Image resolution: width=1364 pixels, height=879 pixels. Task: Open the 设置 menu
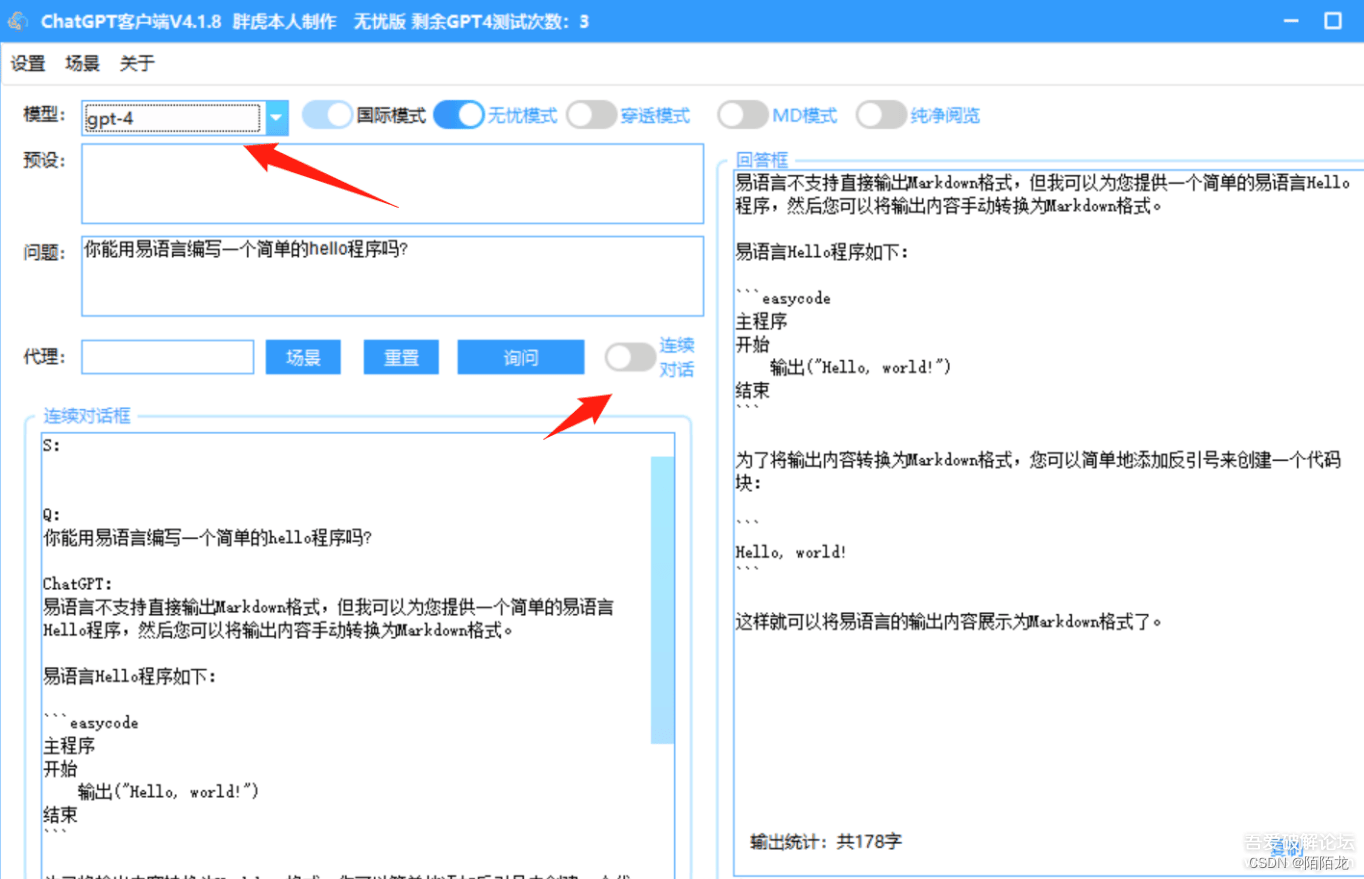coord(28,64)
